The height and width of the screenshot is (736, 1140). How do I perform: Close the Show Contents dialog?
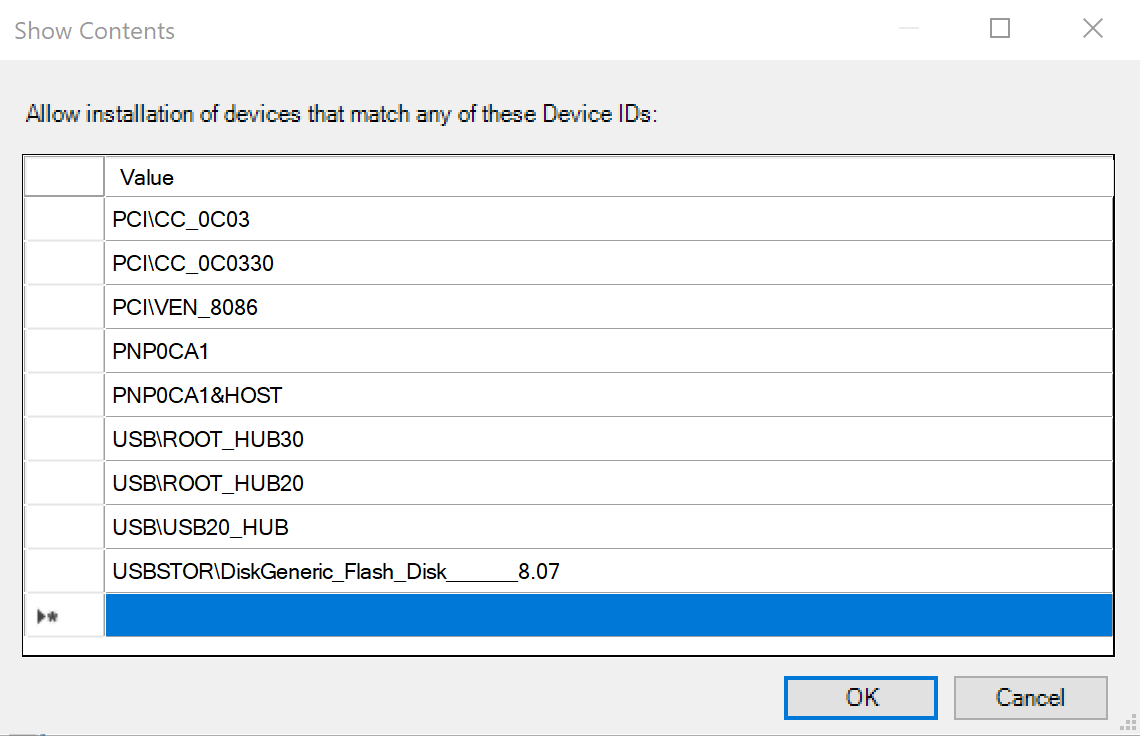click(1092, 29)
